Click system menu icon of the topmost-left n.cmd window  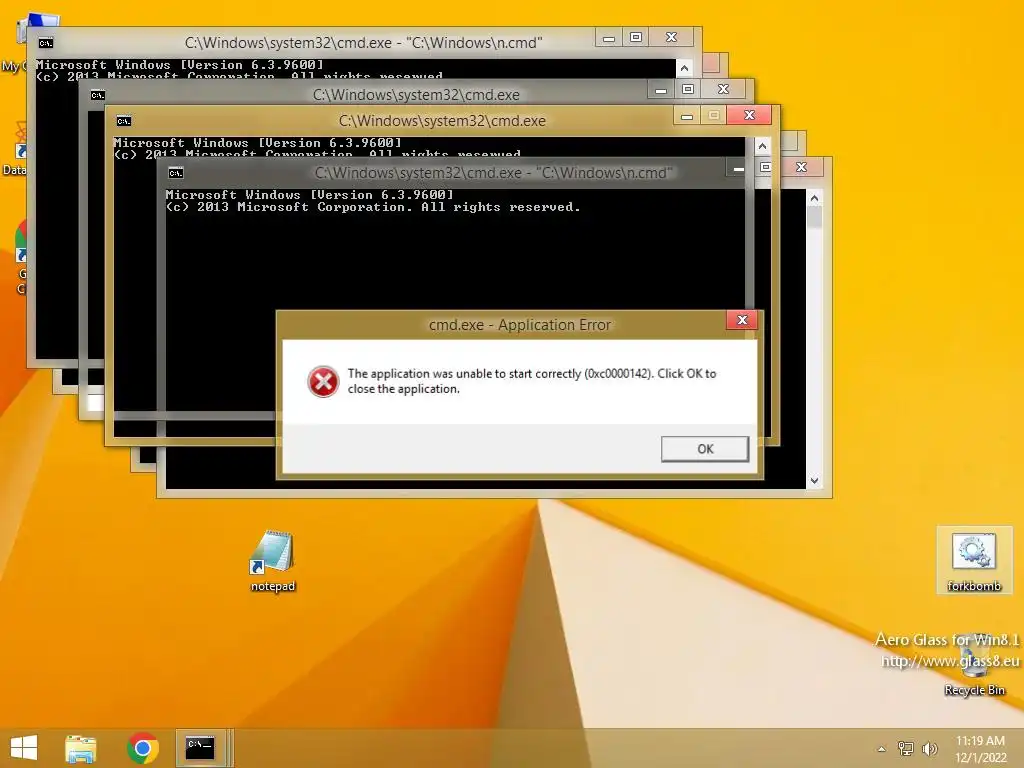point(46,43)
